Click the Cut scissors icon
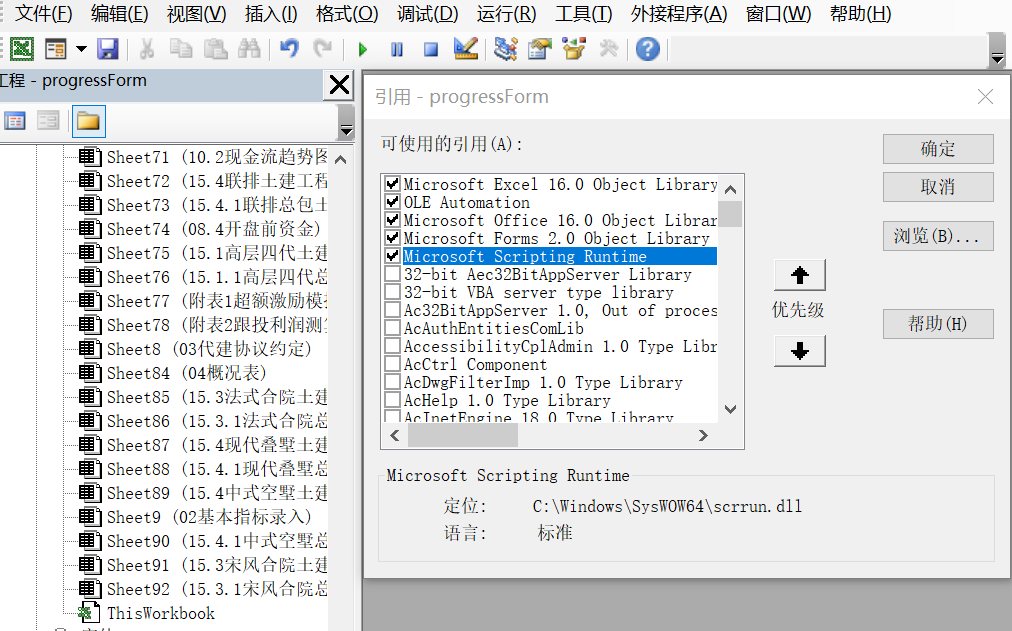 coord(147,49)
